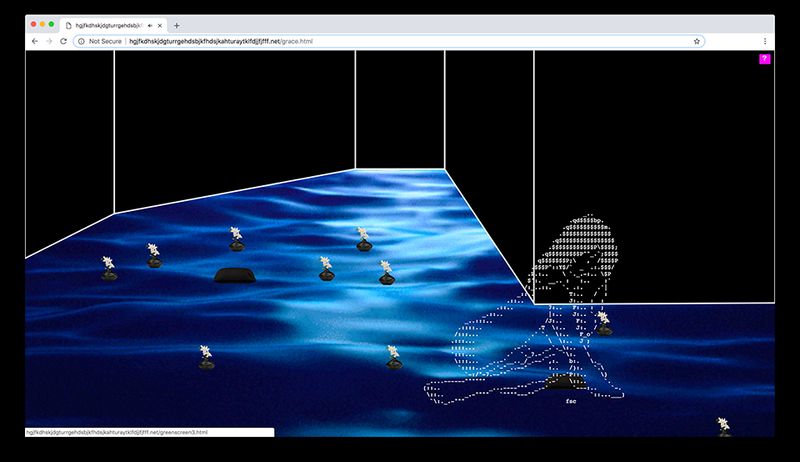Click the browser back arrow
Viewport: 800px width, 462px height.
pos(35,41)
